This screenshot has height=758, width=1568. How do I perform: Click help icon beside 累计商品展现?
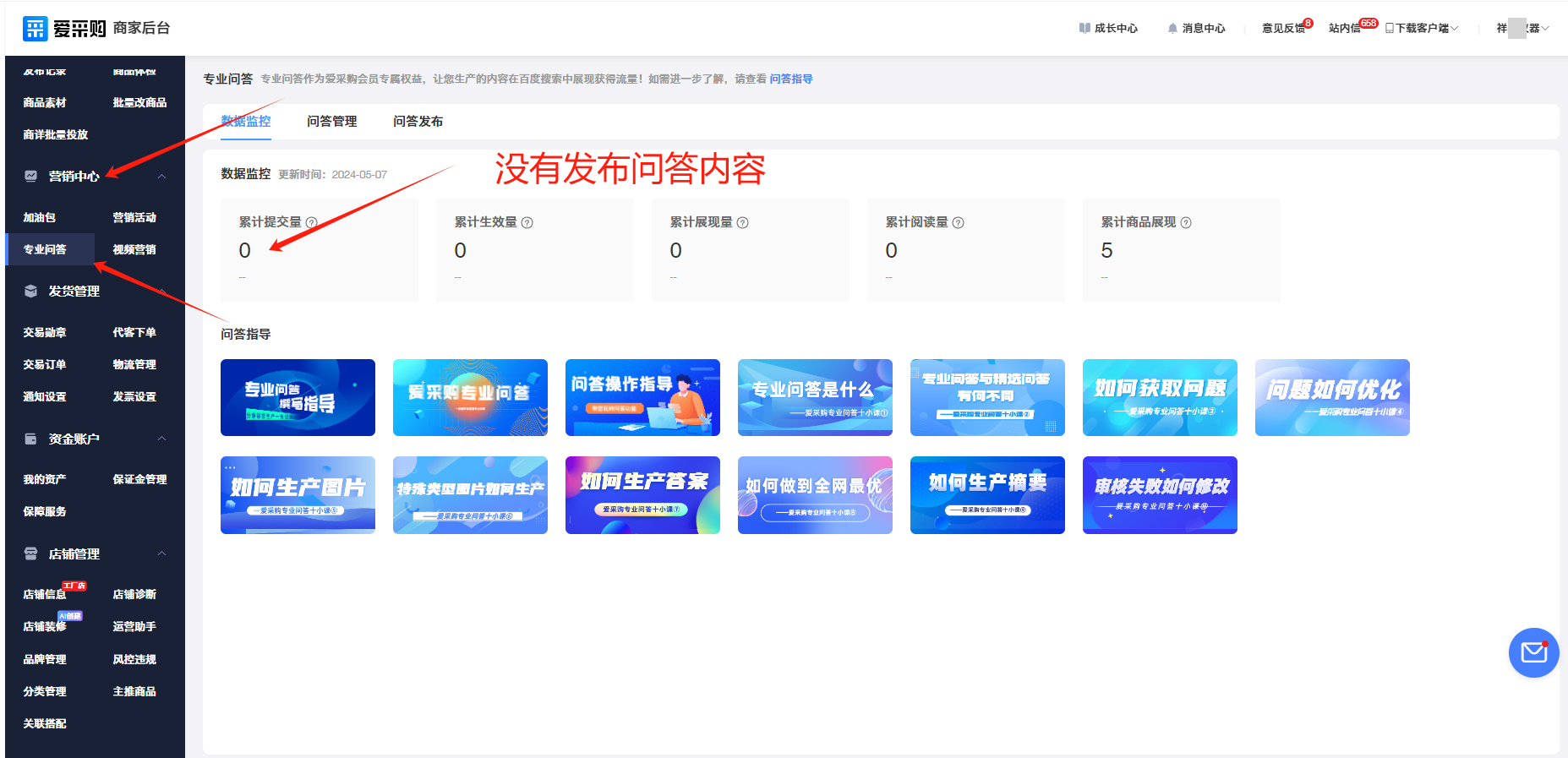tap(1185, 223)
